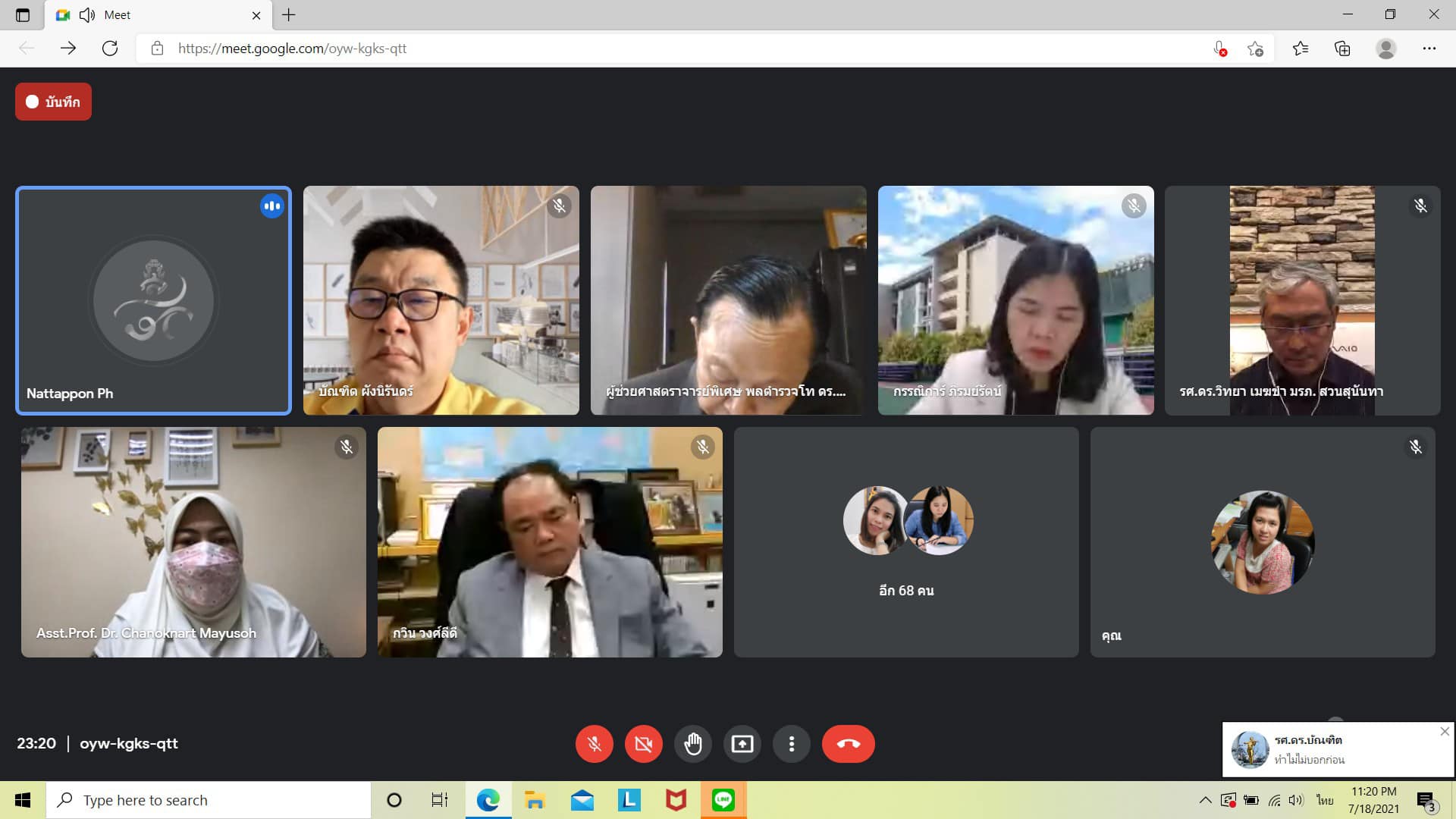Click the red recording indicator button
This screenshot has width=1456, height=819.
[53, 102]
